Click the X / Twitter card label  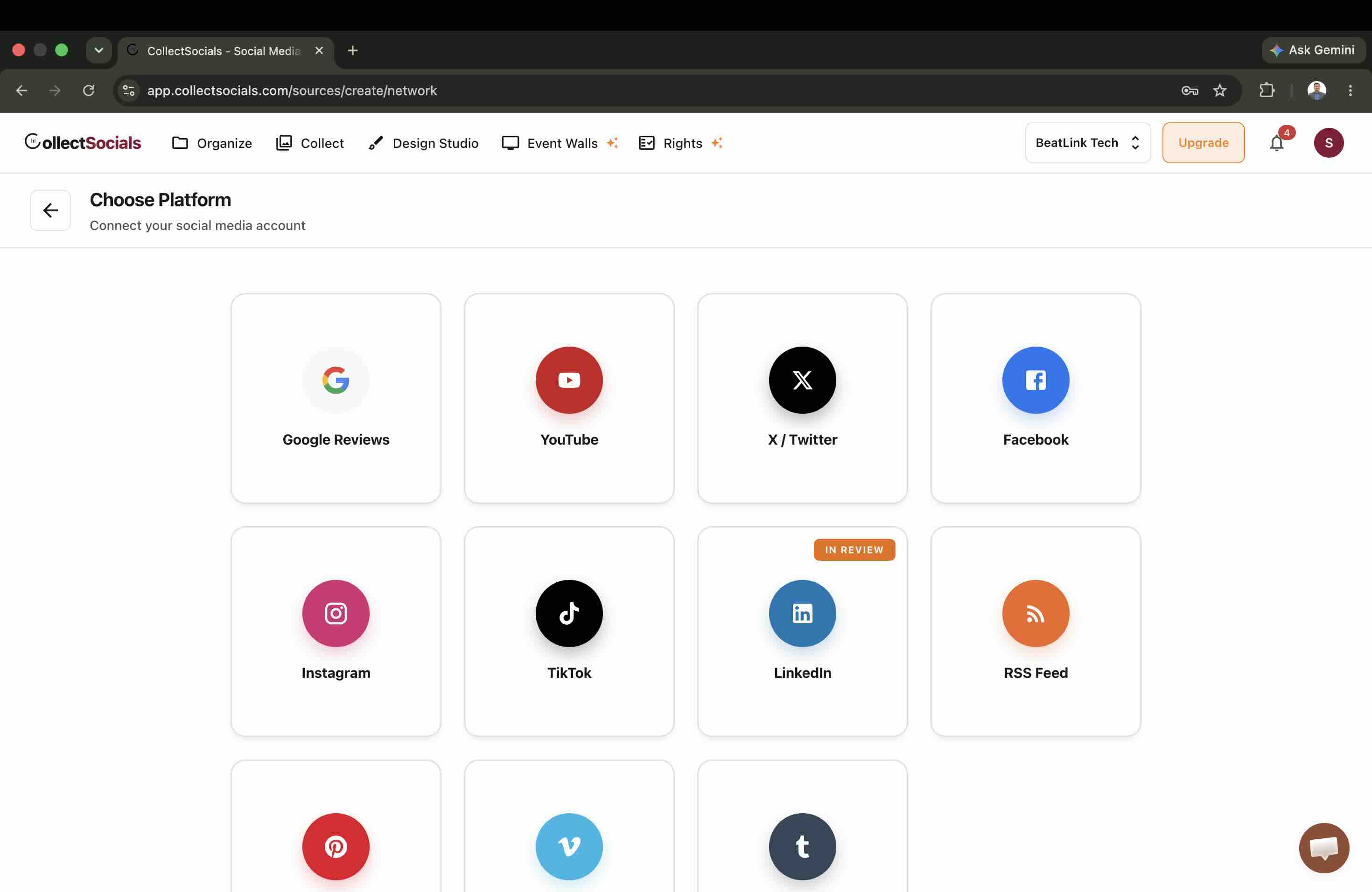802,439
